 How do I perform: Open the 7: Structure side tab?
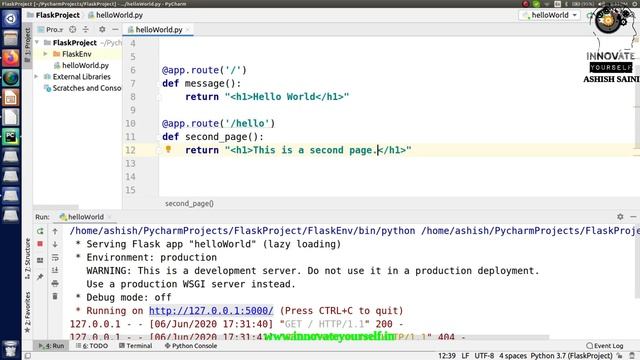coord(27,259)
